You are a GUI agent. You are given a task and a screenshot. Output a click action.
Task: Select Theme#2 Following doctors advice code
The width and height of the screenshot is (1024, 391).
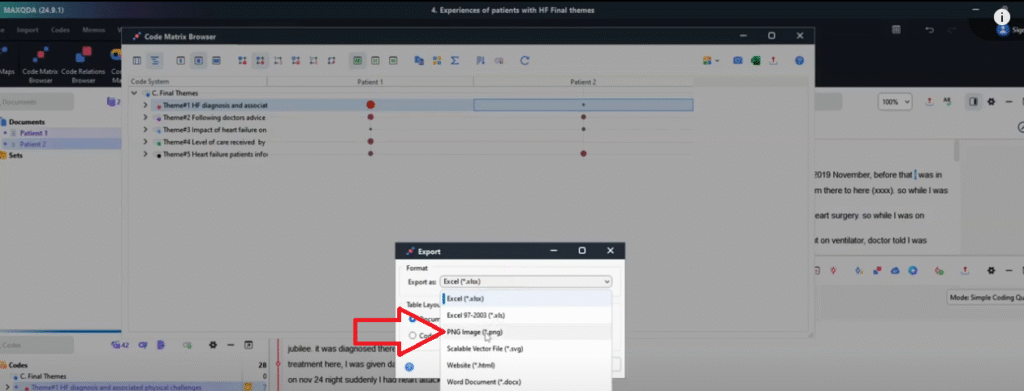(x=214, y=117)
